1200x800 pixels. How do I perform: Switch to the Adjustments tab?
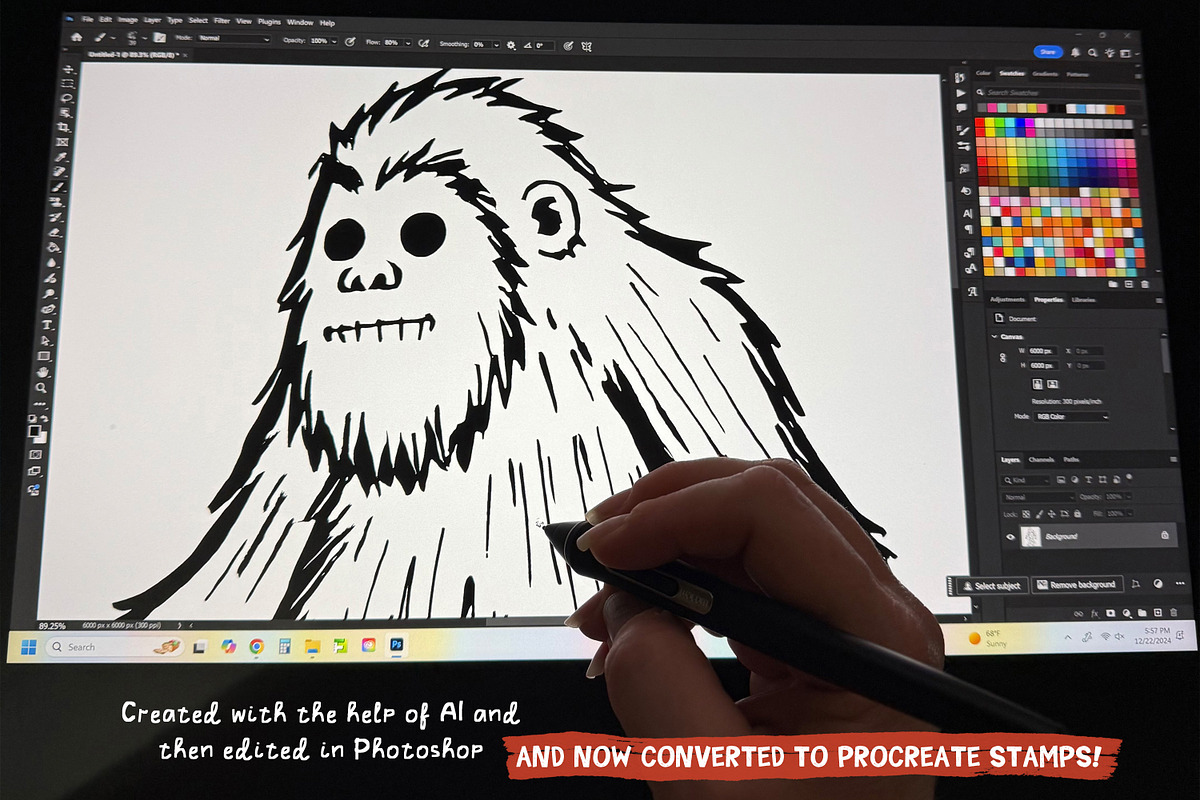click(x=1007, y=299)
